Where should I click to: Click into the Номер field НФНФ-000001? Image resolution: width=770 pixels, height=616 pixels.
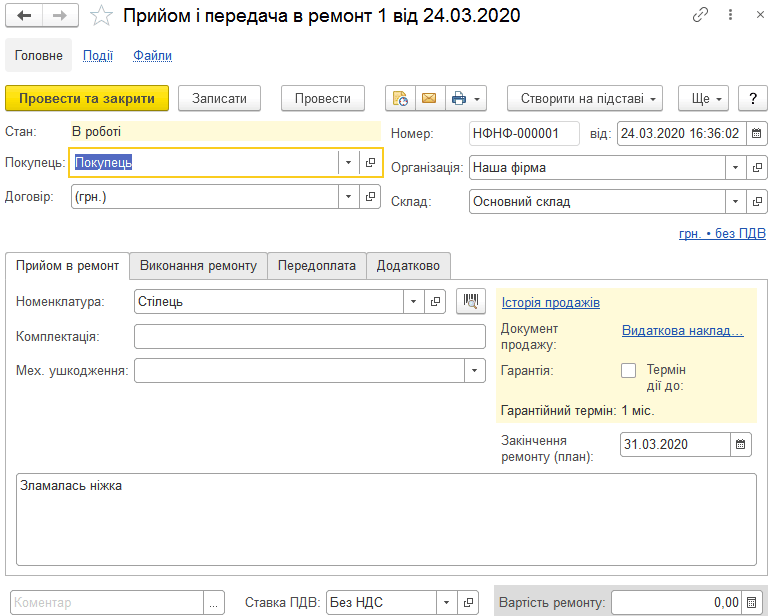pyautogui.click(x=524, y=133)
